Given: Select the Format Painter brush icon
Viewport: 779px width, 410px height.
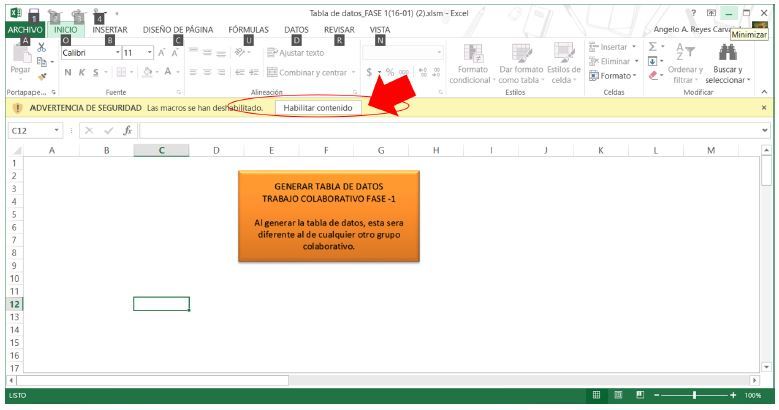Looking at the screenshot, I should click(x=42, y=76).
